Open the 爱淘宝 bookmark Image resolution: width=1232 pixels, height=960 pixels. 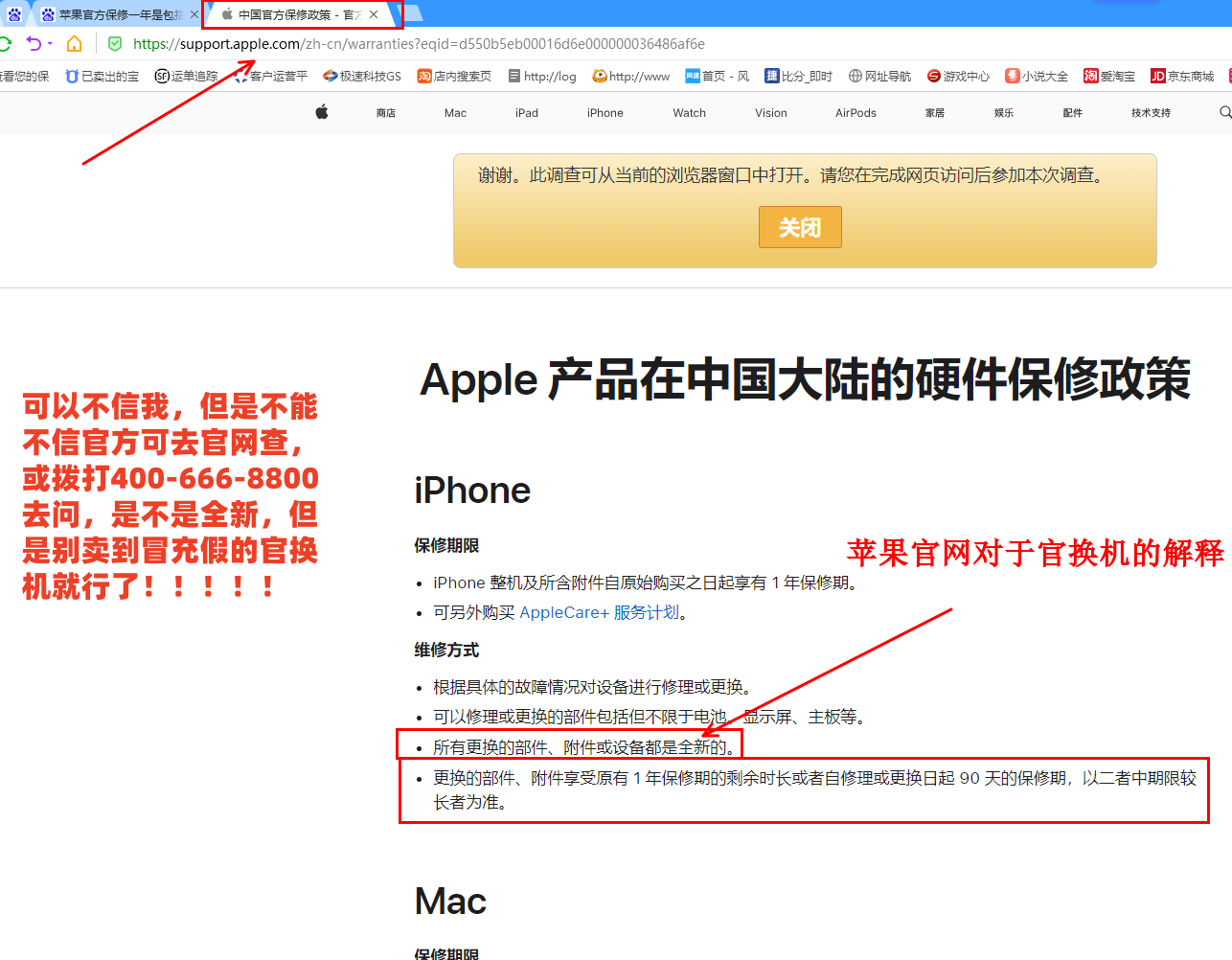click(1109, 76)
